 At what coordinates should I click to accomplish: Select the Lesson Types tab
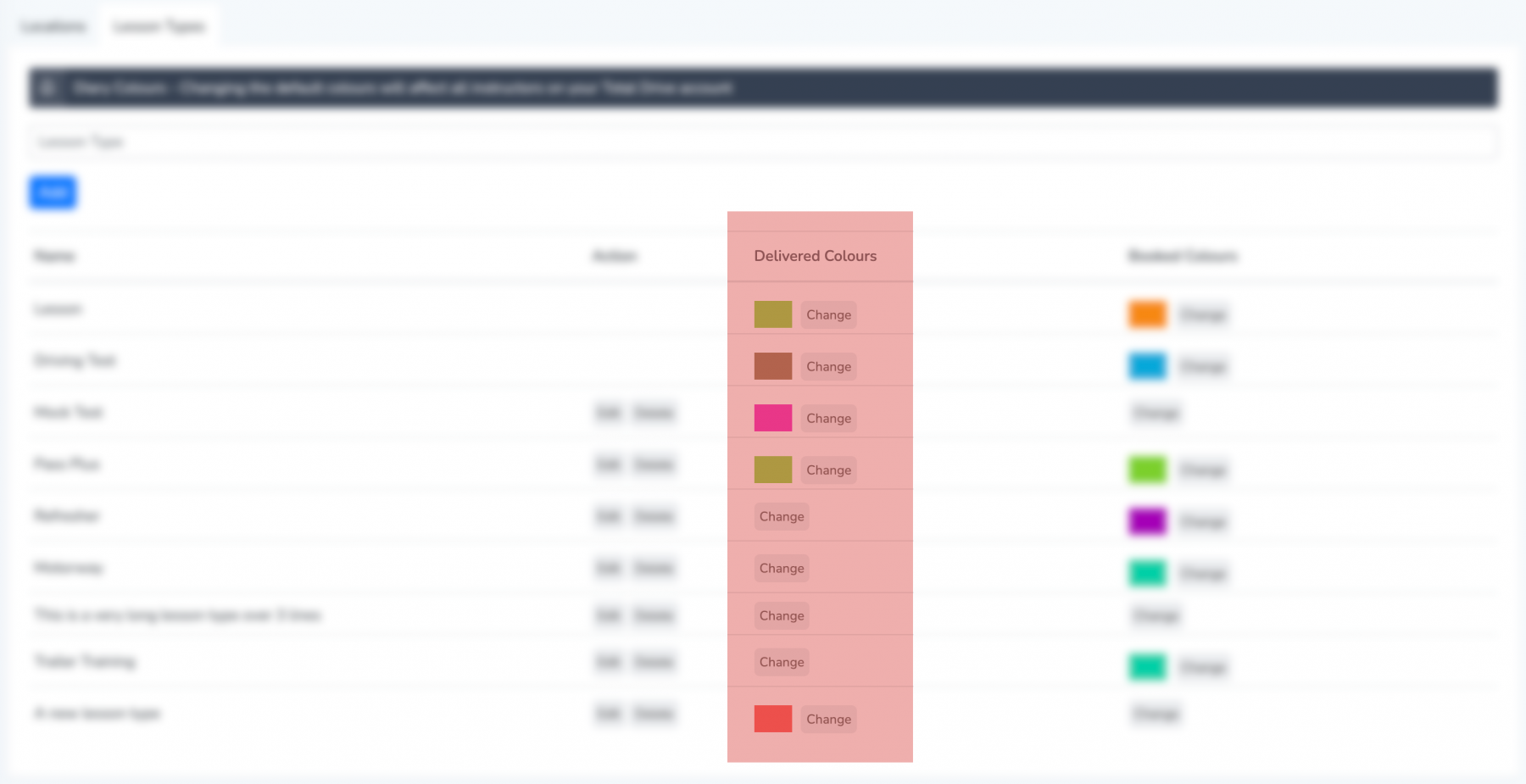(x=158, y=26)
